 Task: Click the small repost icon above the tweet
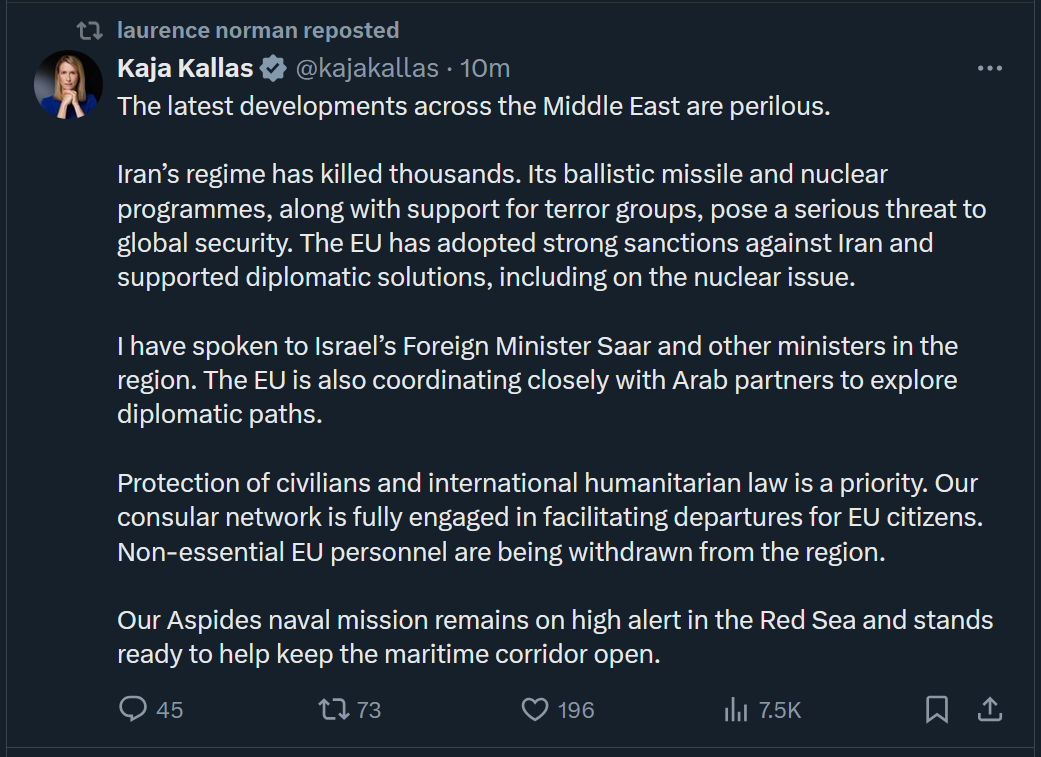(x=91, y=31)
